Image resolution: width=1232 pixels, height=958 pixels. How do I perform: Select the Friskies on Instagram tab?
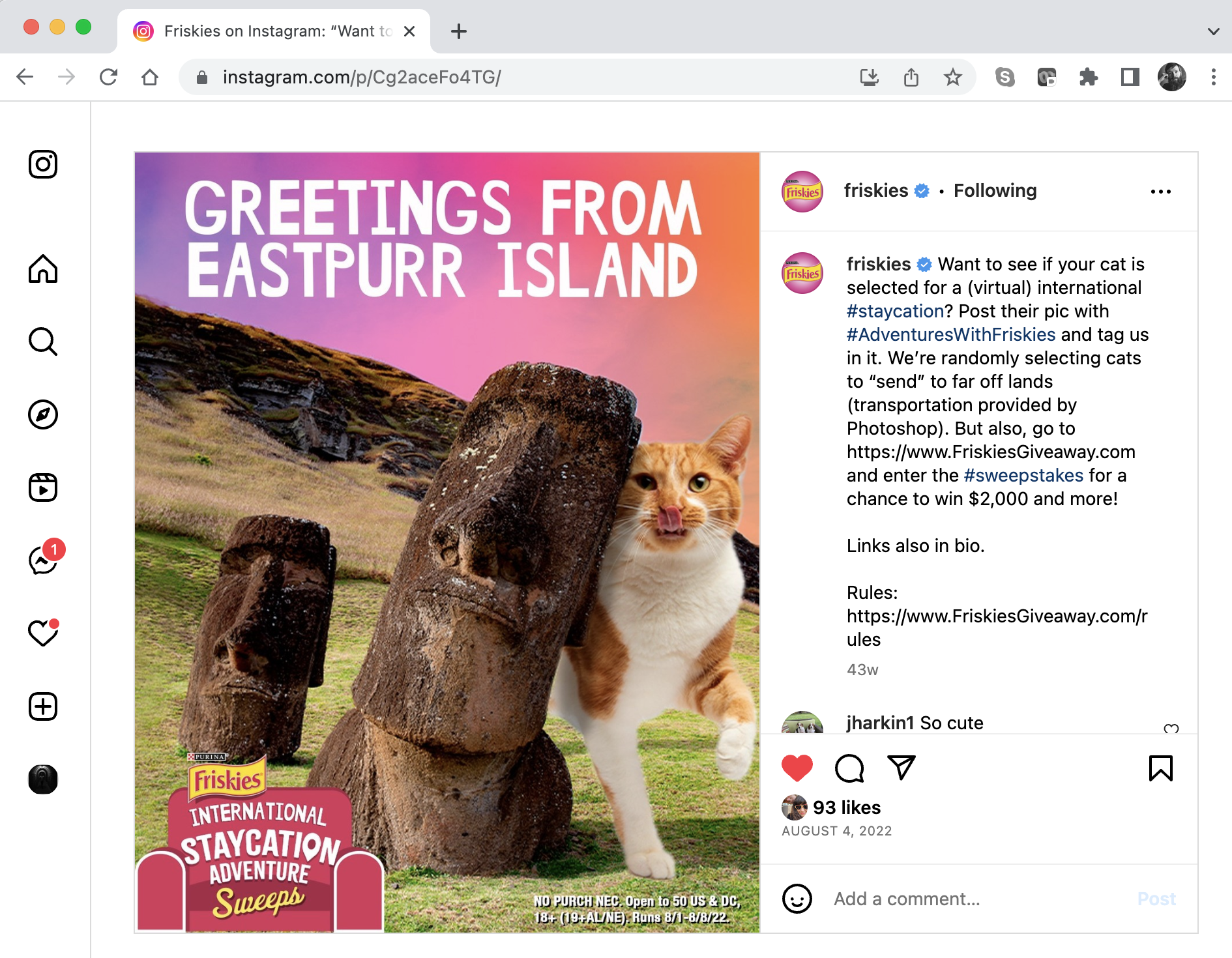click(x=274, y=31)
